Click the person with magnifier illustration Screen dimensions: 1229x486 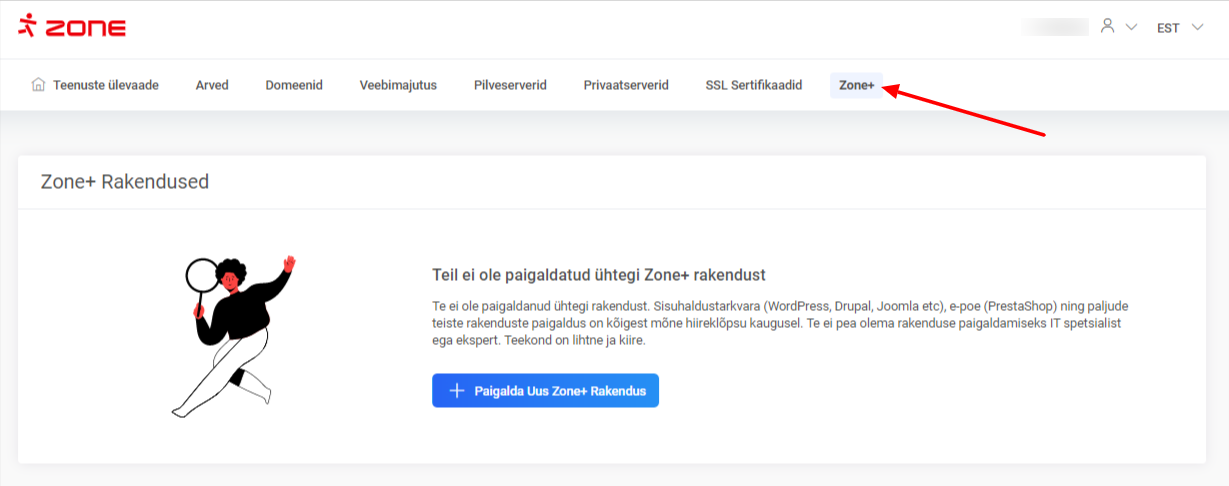231,335
